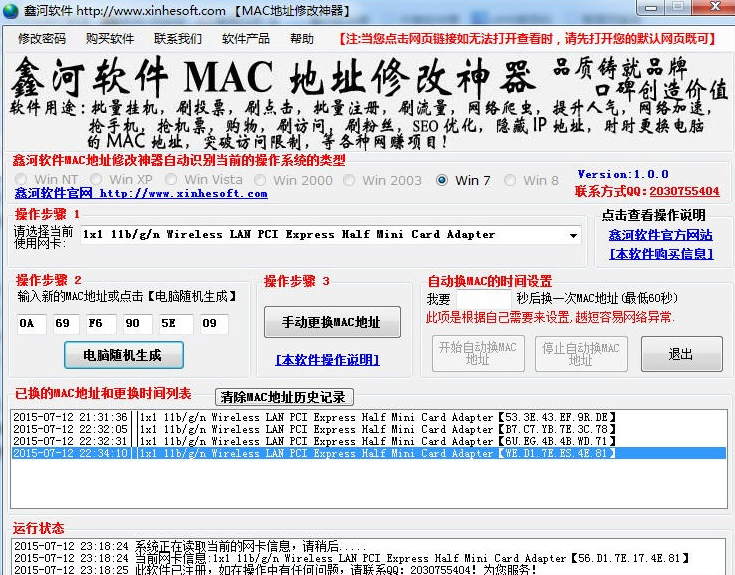The image size is (735, 575).
Task: Open the 鑫河软件官方网站 link
Action: tap(660, 235)
